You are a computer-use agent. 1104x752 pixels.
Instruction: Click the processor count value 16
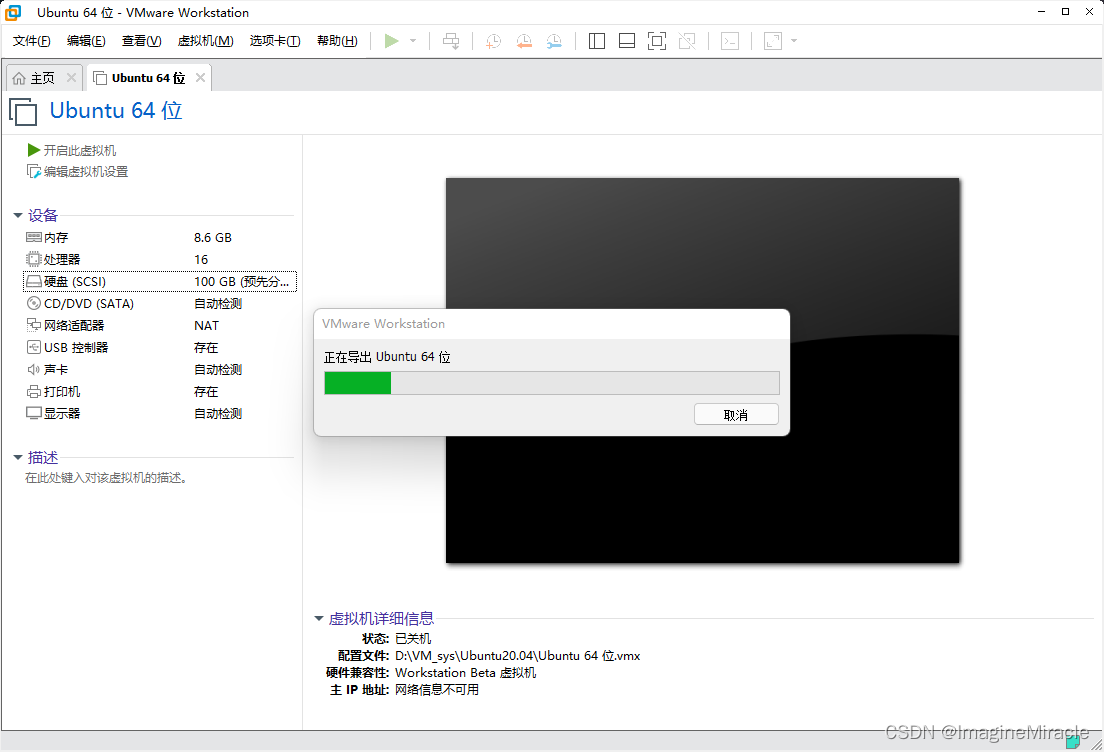(201, 259)
